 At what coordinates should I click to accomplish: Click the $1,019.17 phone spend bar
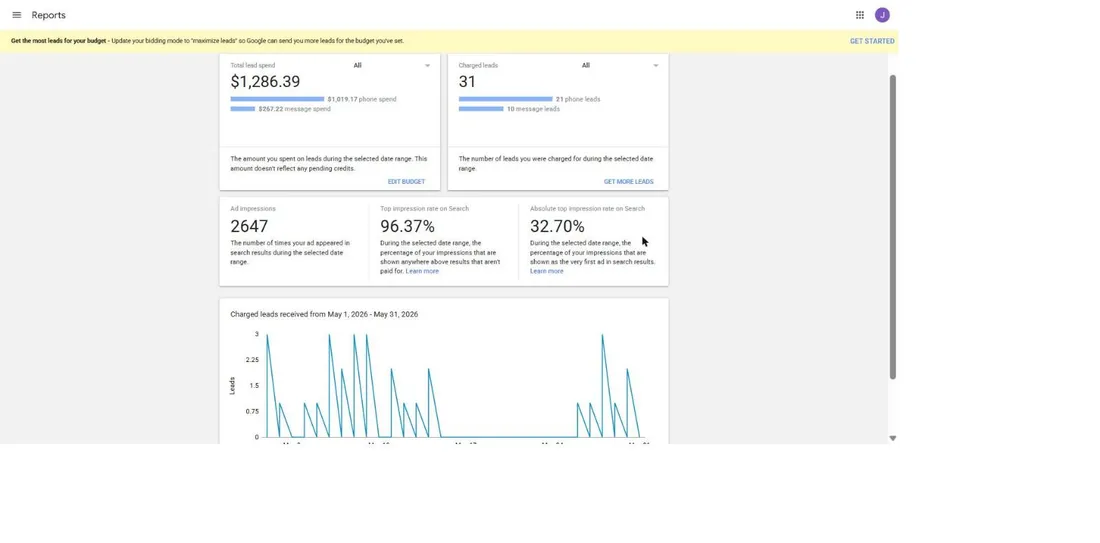(x=277, y=100)
